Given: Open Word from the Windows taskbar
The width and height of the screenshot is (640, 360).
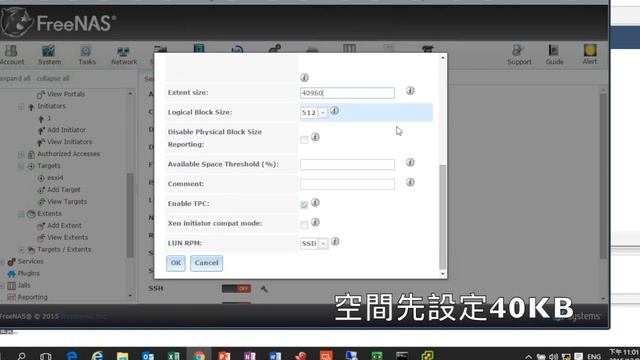Looking at the screenshot, I should pyautogui.click(x=275, y=356).
